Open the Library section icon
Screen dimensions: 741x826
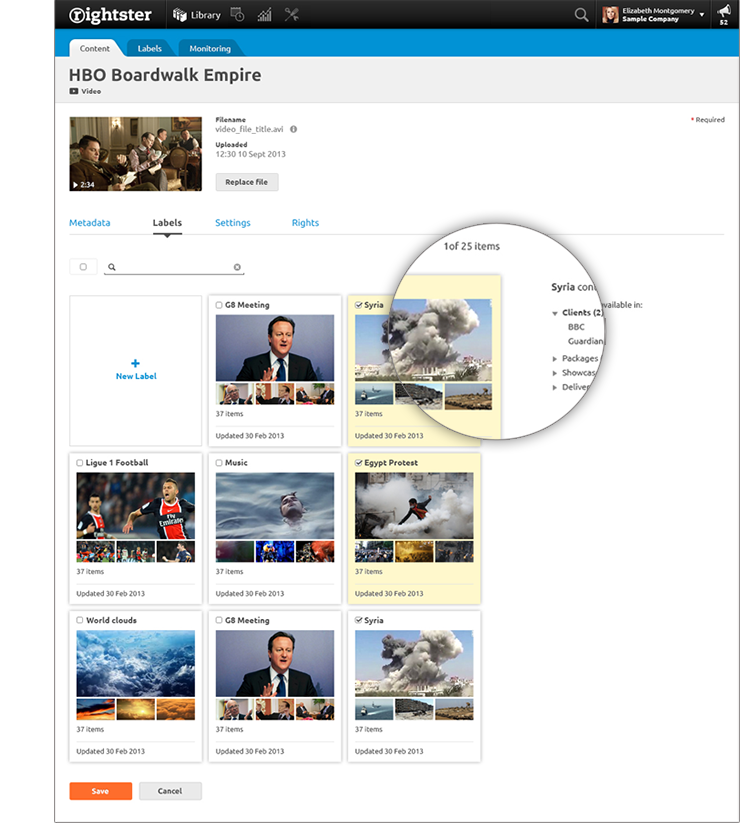(x=180, y=15)
